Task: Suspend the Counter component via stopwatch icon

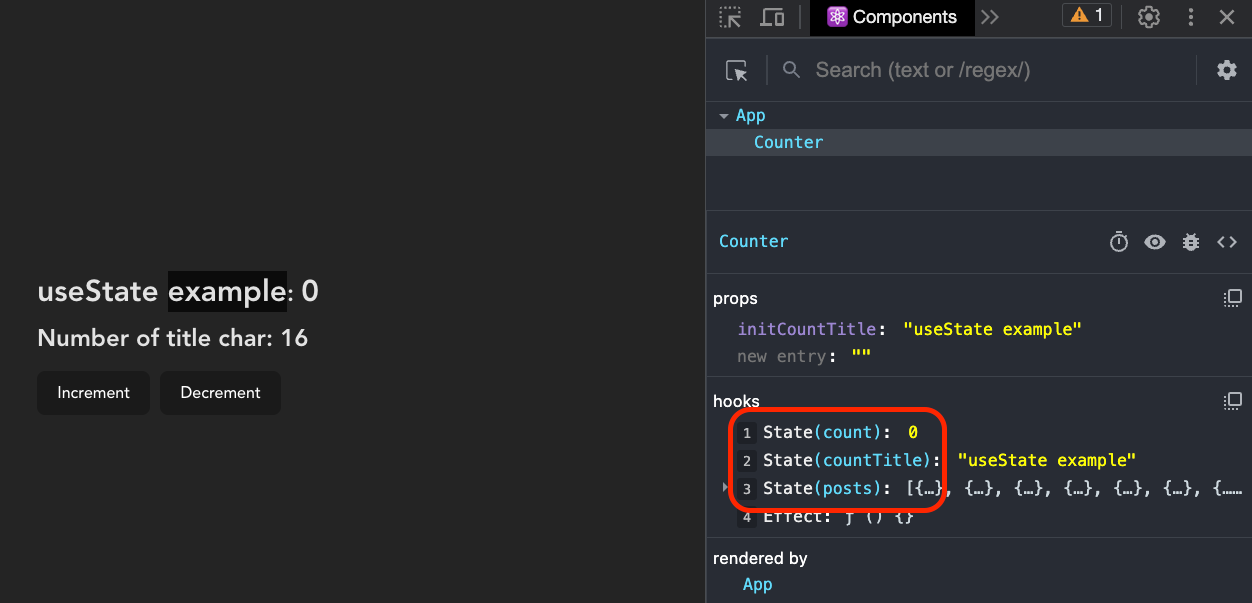Action: [1119, 241]
